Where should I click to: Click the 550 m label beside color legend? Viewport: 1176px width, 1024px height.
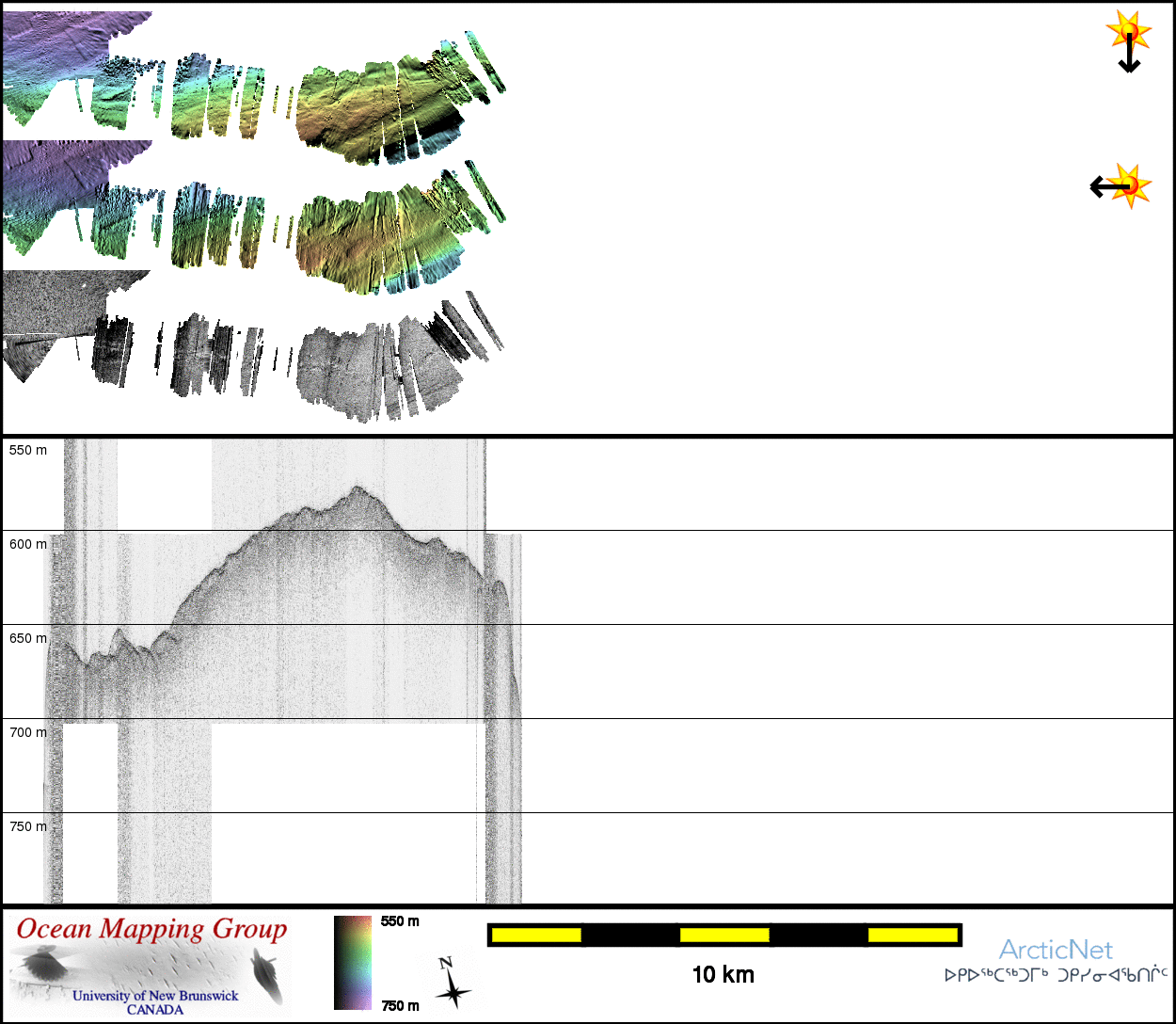[400, 921]
